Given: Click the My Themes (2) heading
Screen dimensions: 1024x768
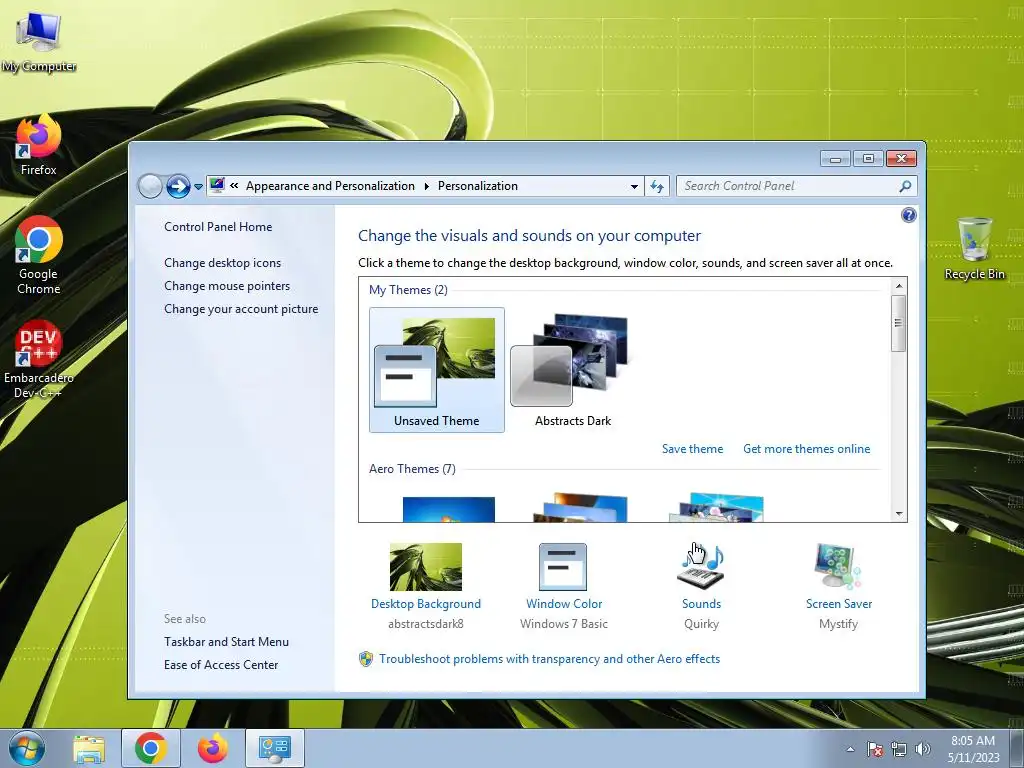Looking at the screenshot, I should [x=408, y=290].
